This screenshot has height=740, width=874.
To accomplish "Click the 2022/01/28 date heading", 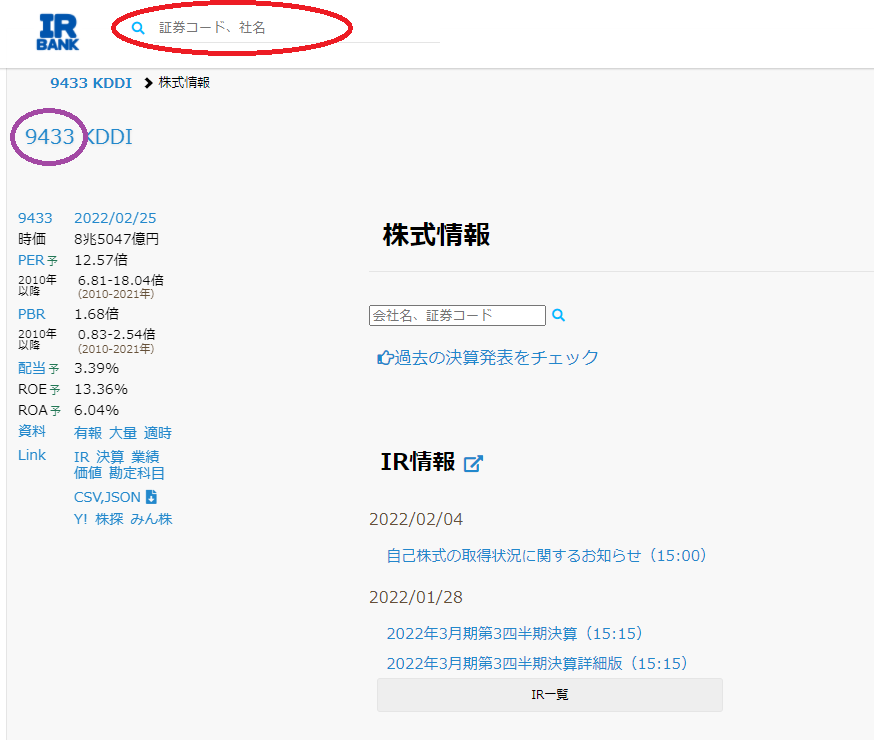I will click(x=416, y=597).
